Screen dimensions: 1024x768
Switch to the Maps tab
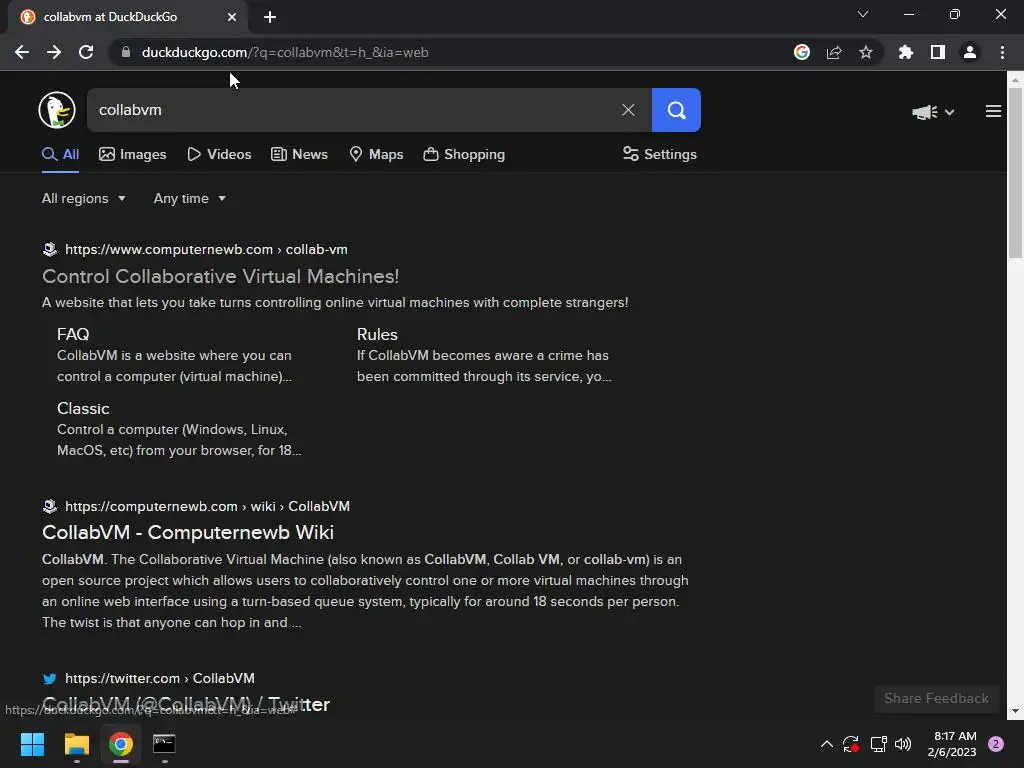(376, 155)
